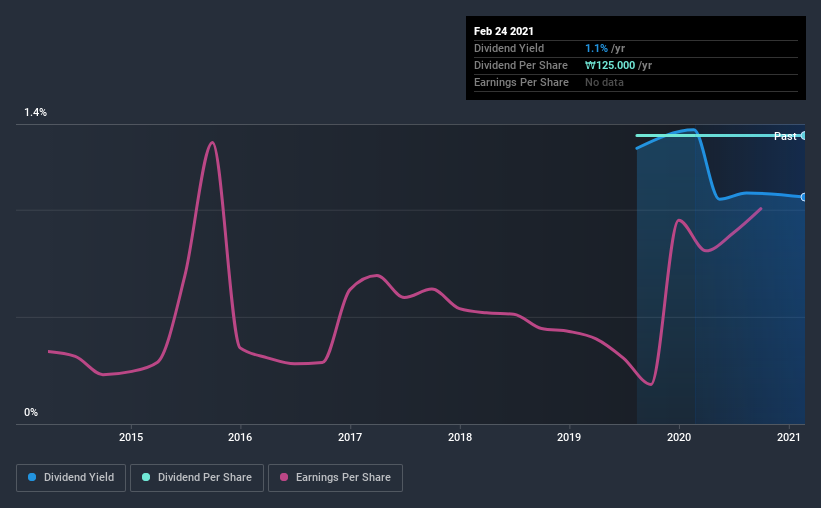Click the 1.1% dividend yield value
Image resolution: width=821 pixels, height=508 pixels.
pos(596,48)
